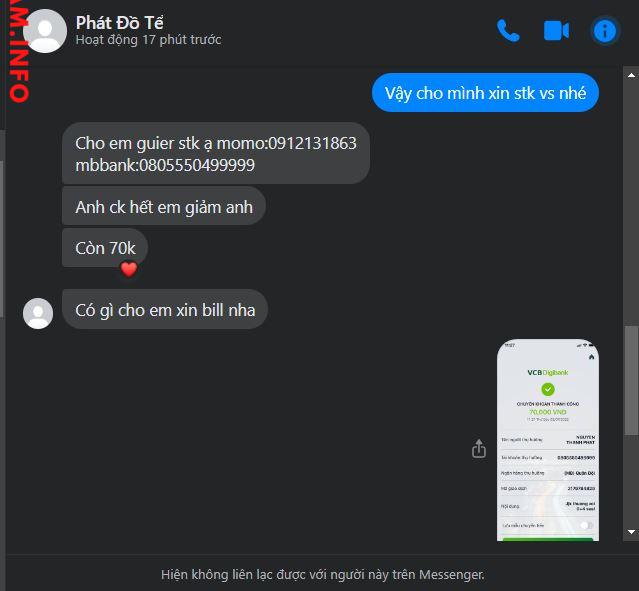Toggle the save-template switch in the bill image
The height and width of the screenshot is (591, 639).
click(x=586, y=525)
